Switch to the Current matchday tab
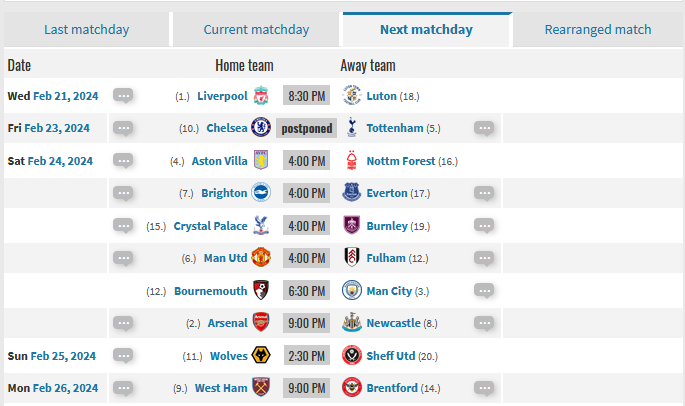 point(256,29)
